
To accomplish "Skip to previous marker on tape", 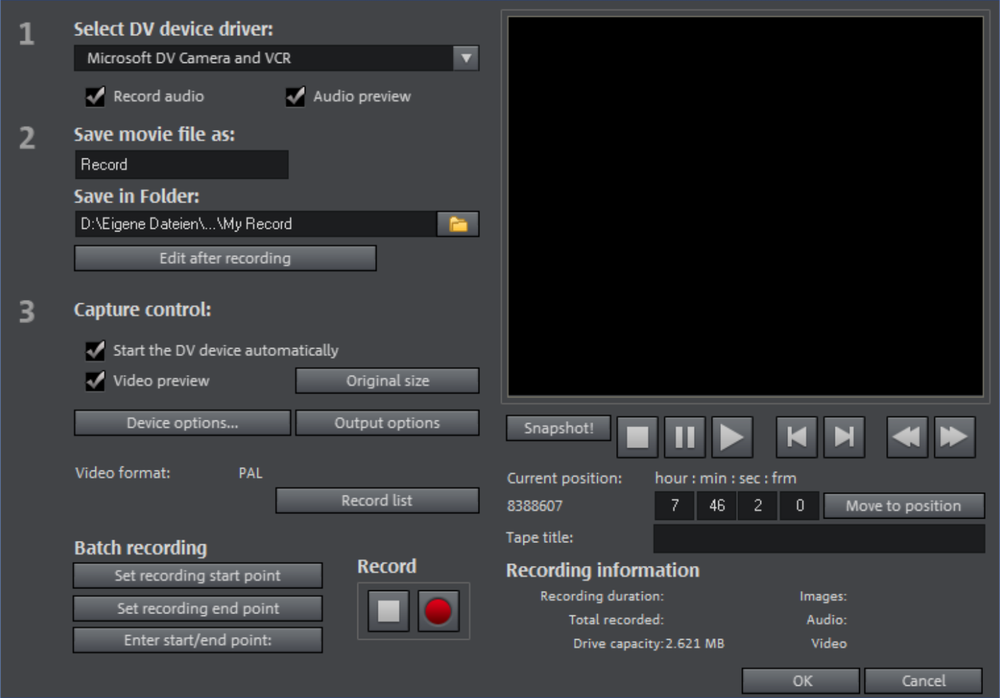I will tap(797, 437).
